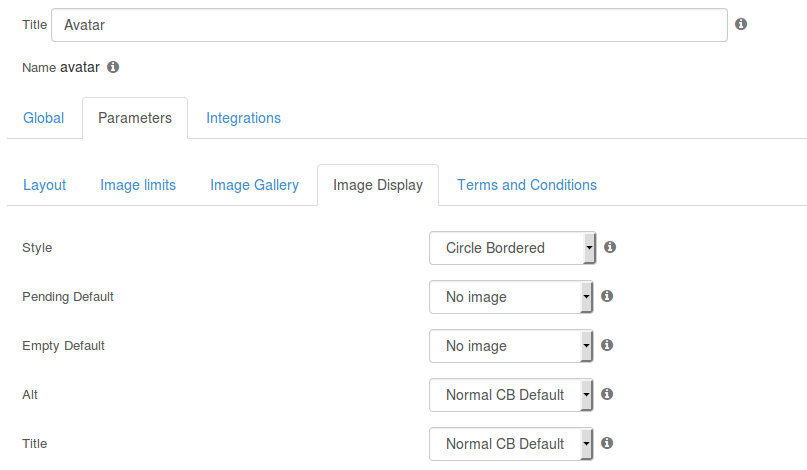Show info tooltip for Pending Default
The image size is (807, 470).
click(x=607, y=296)
